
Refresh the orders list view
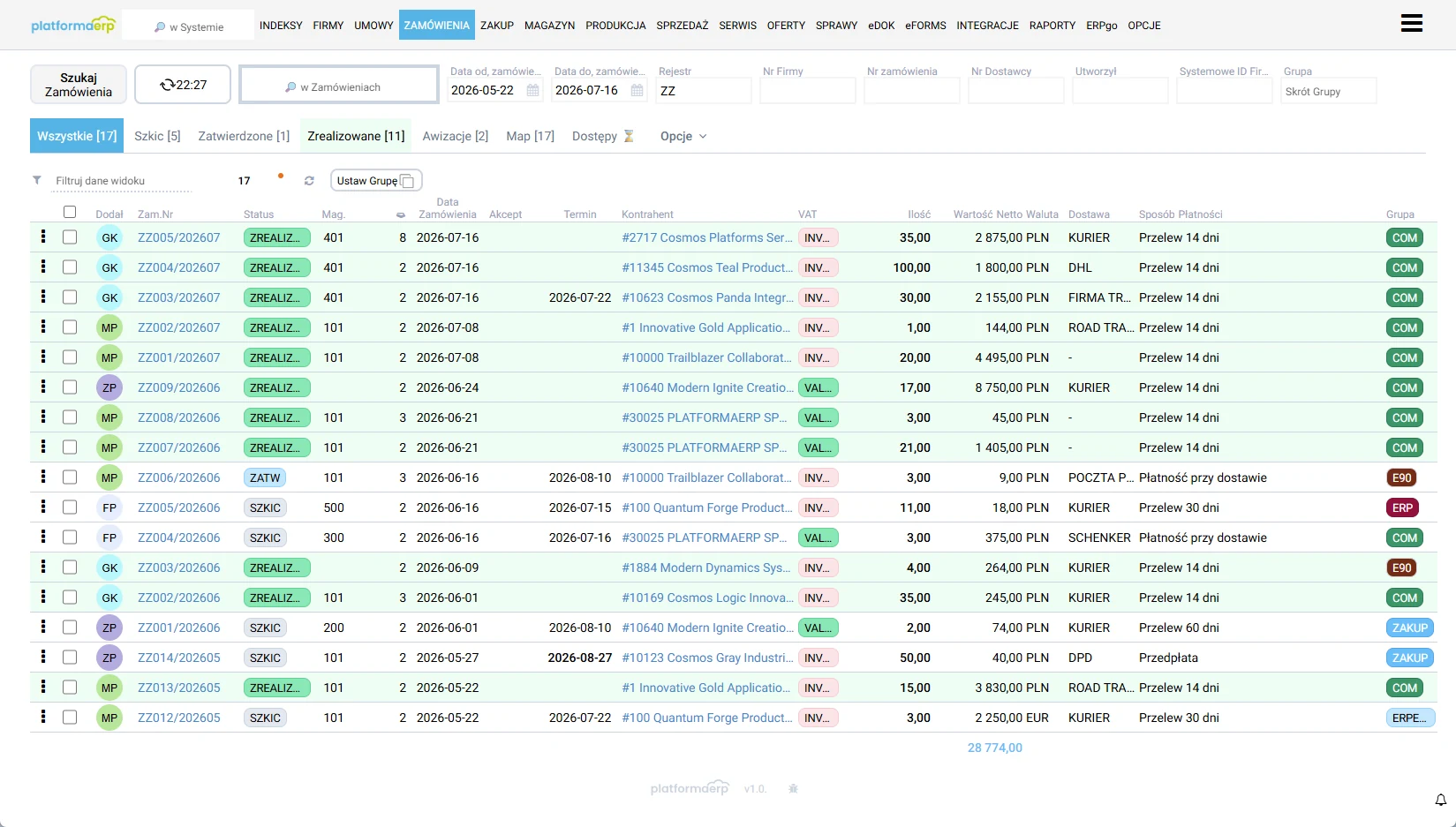(x=309, y=181)
